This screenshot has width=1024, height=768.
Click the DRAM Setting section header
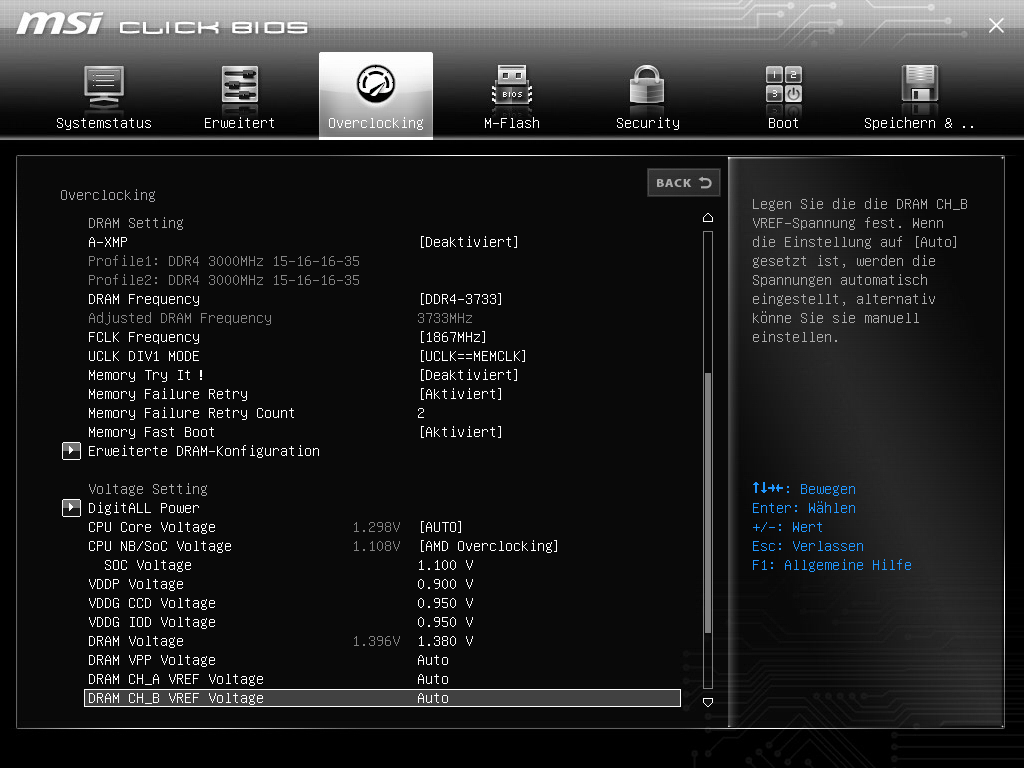tap(136, 223)
